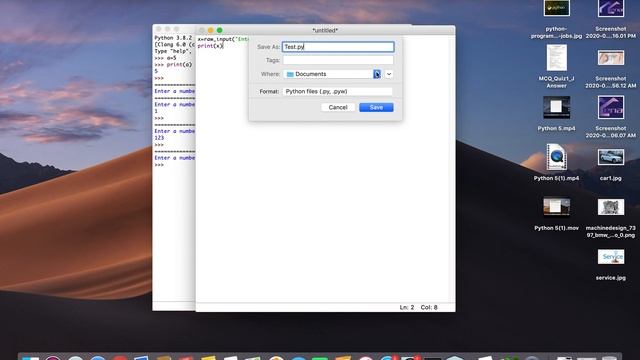
Task: Open Screenshot 2020 16.01 PM desktop file
Action: tap(611, 9)
